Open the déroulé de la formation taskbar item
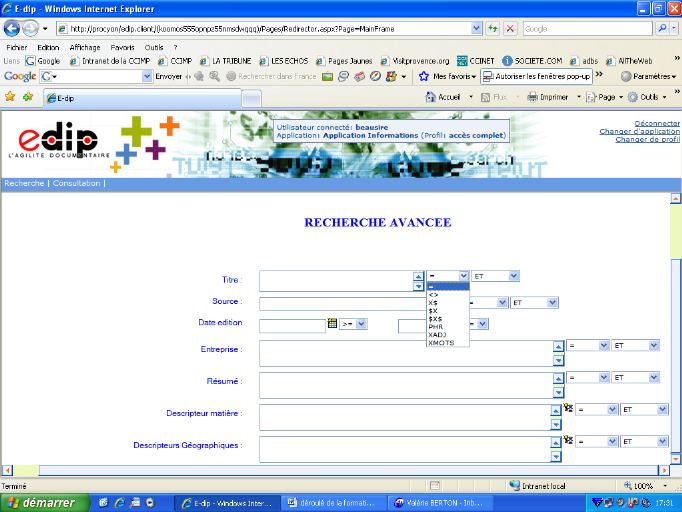This screenshot has width=682, height=512. [x=332, y=503]
